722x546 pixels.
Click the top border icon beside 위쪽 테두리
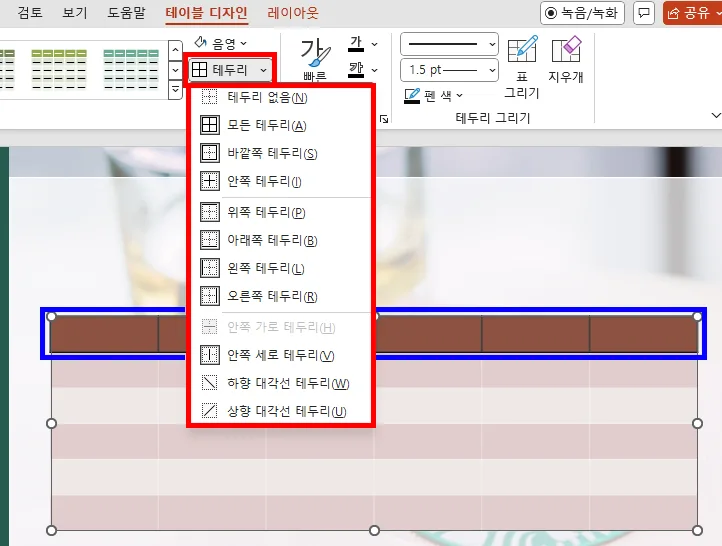tap(210, 212)
